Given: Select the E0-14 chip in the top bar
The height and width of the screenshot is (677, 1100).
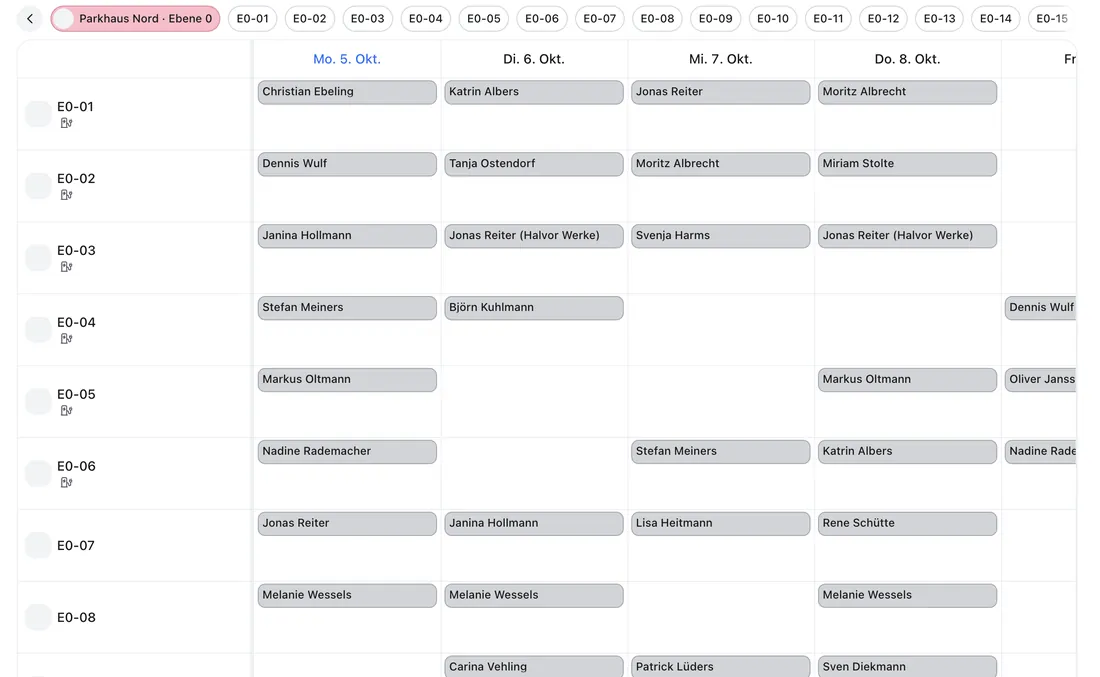Looking at the screenshot, I should pyautogui.click(x=995, y=19).
